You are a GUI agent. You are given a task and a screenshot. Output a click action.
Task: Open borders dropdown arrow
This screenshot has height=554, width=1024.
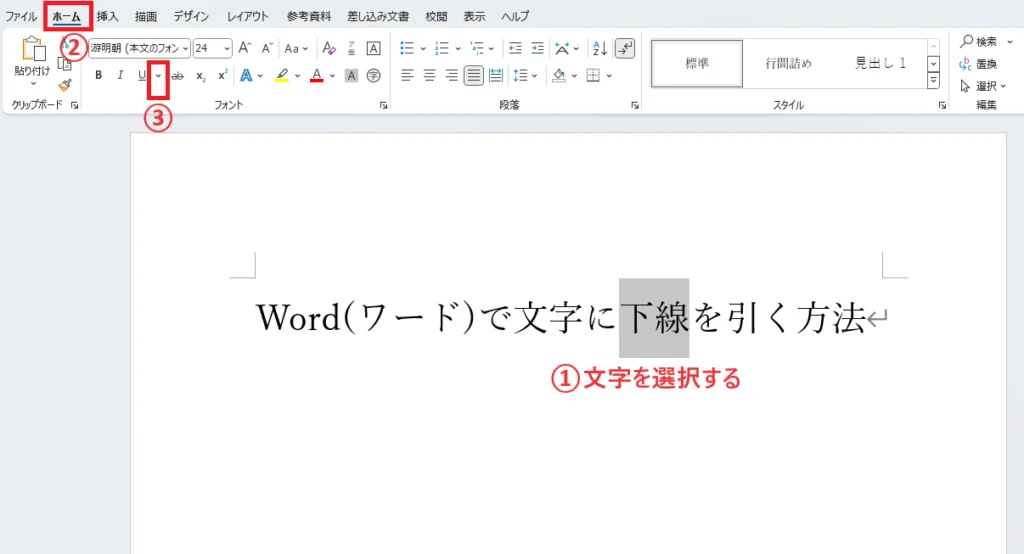(x=609, y=76)
